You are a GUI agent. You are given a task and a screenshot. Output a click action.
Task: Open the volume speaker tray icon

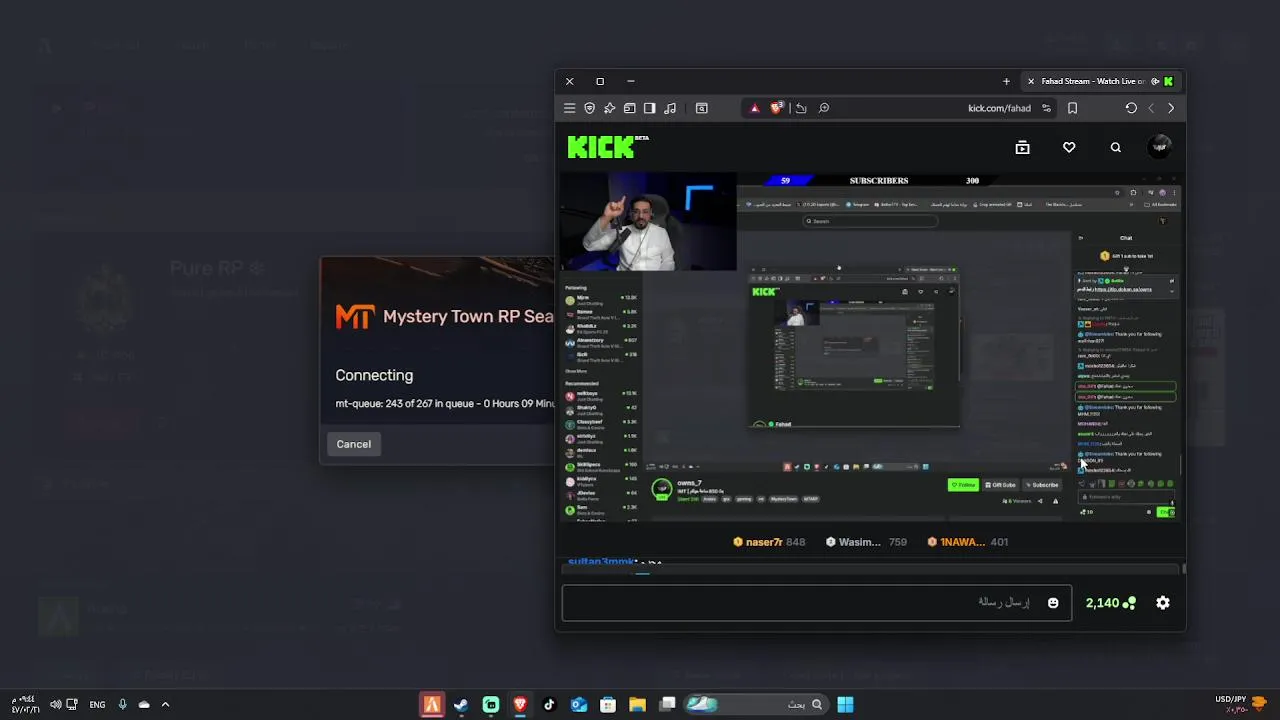click(x=55, y=704)
